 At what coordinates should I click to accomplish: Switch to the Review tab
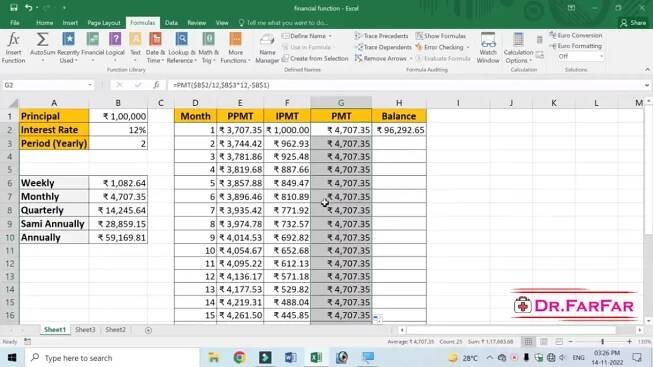[x=197, y=23]
